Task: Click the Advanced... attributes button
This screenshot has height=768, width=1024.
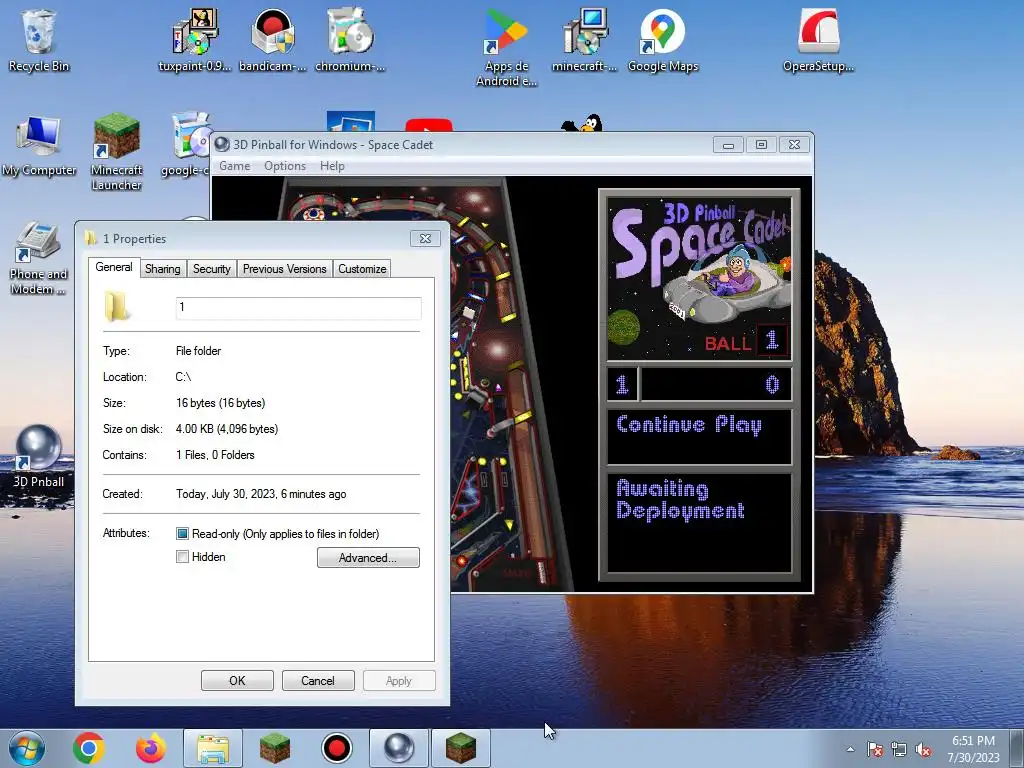Action: [368, 558]
